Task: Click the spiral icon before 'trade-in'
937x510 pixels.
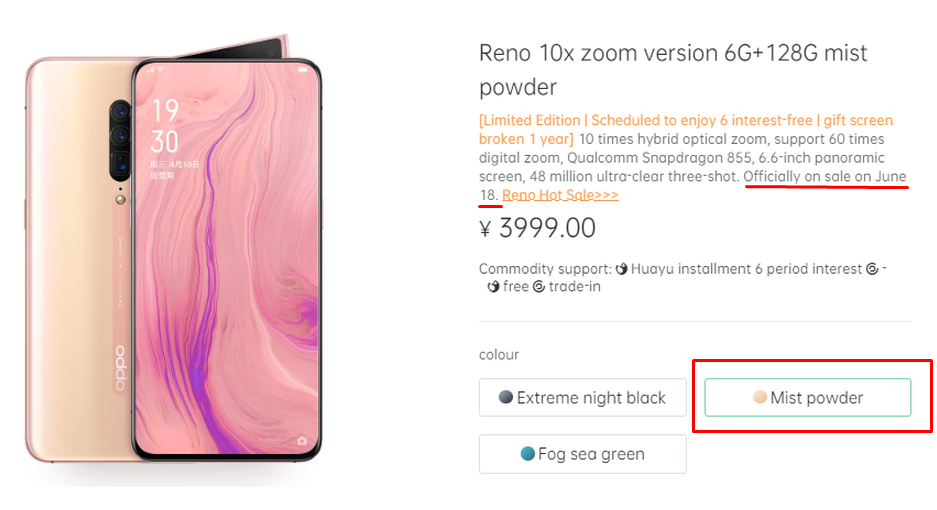Action: [x=539, y=287]
